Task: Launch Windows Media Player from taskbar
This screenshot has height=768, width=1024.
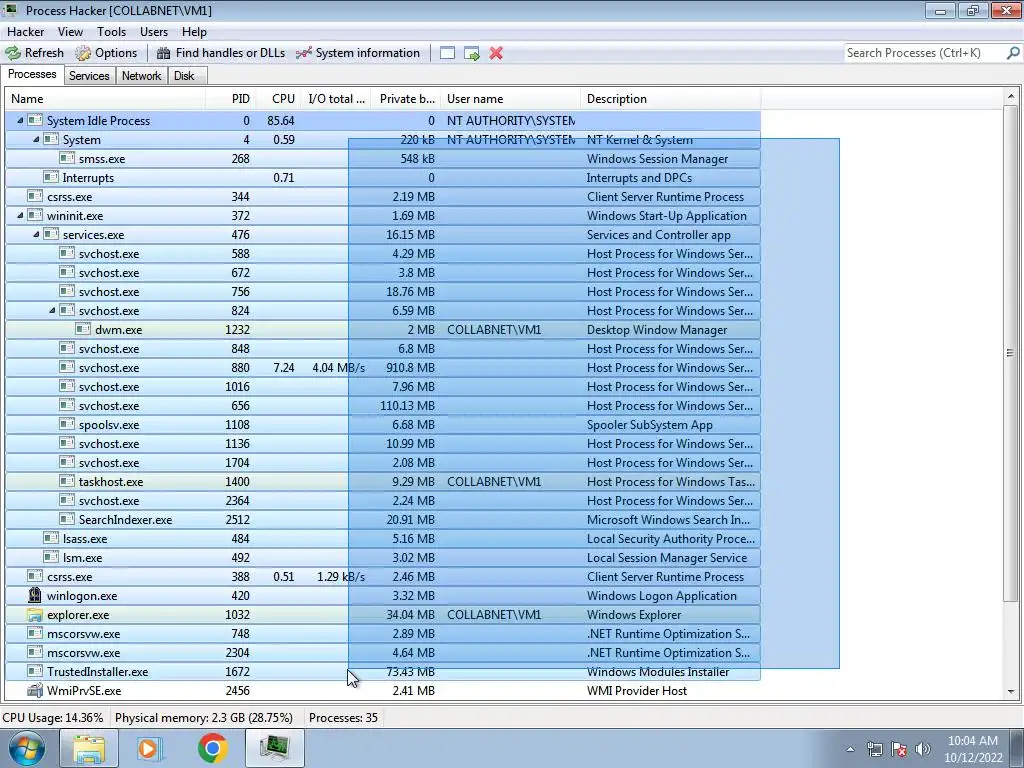Action: [x=150, y=748]
